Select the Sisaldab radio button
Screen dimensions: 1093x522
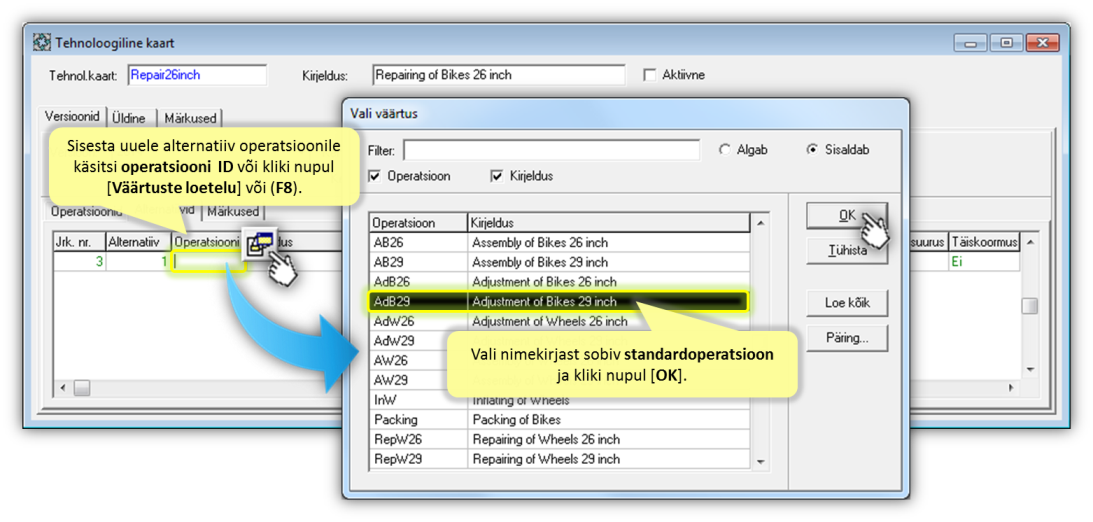812,150
